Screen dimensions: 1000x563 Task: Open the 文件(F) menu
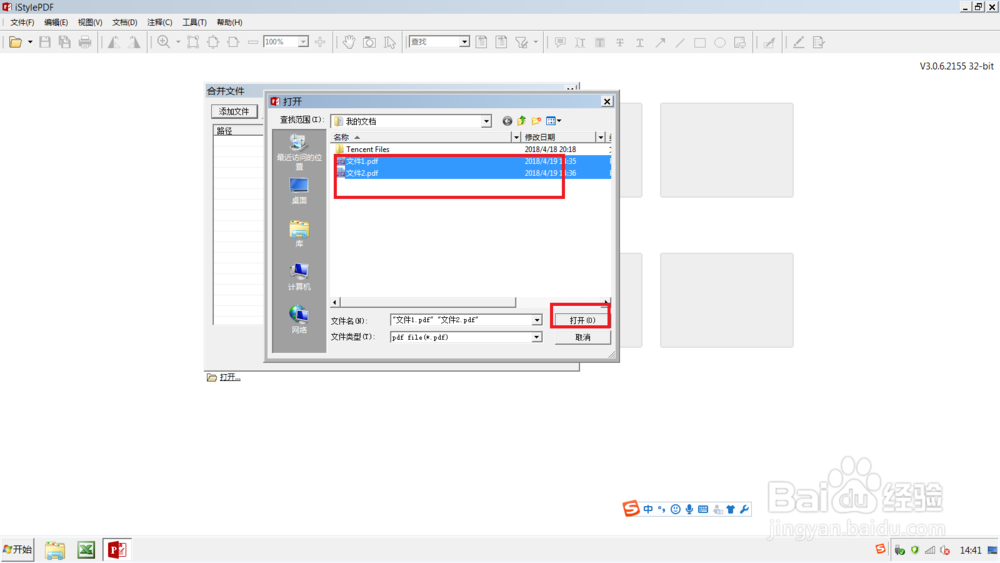pos(22,22)
